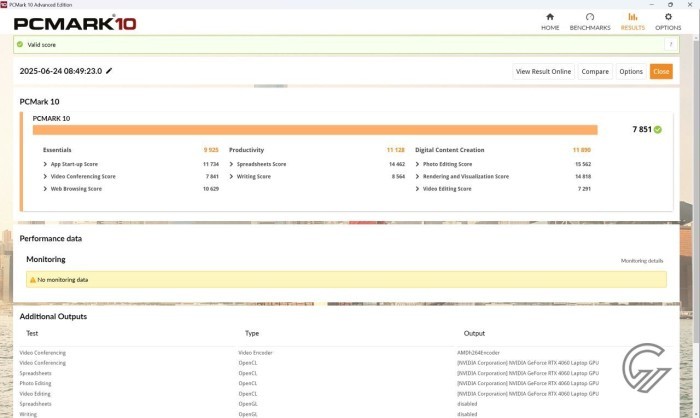Image resolution: width=700 pixels, height=418 pixels.
Task: Click the green check beside 7 851 score
Action: (658, 130)
